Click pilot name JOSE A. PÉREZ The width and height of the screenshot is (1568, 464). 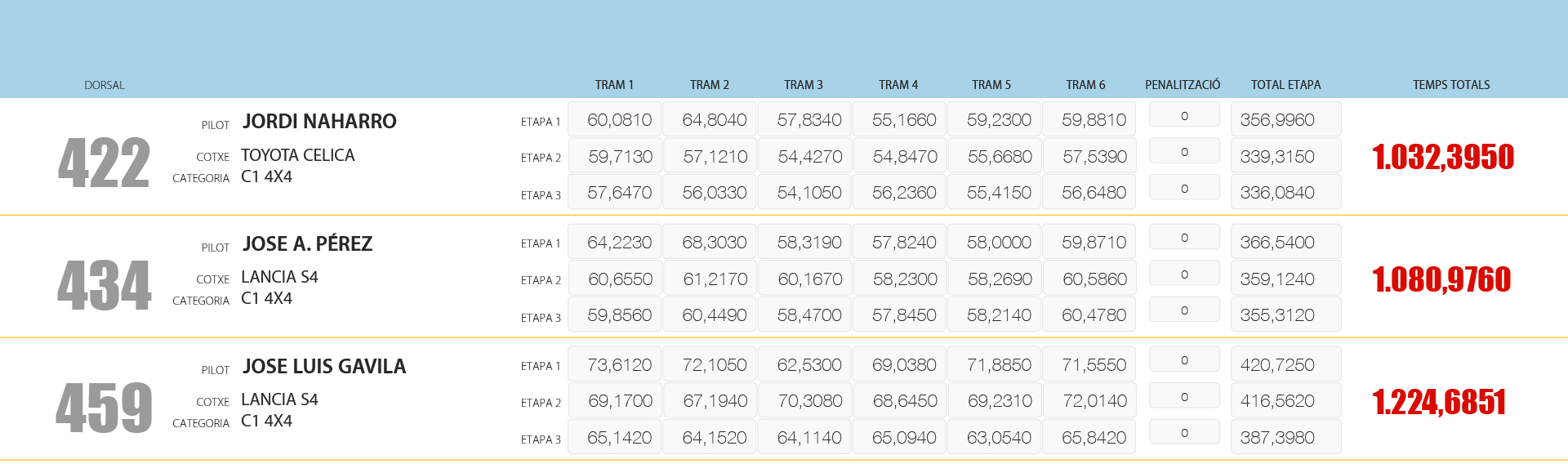tap(307, 244)
